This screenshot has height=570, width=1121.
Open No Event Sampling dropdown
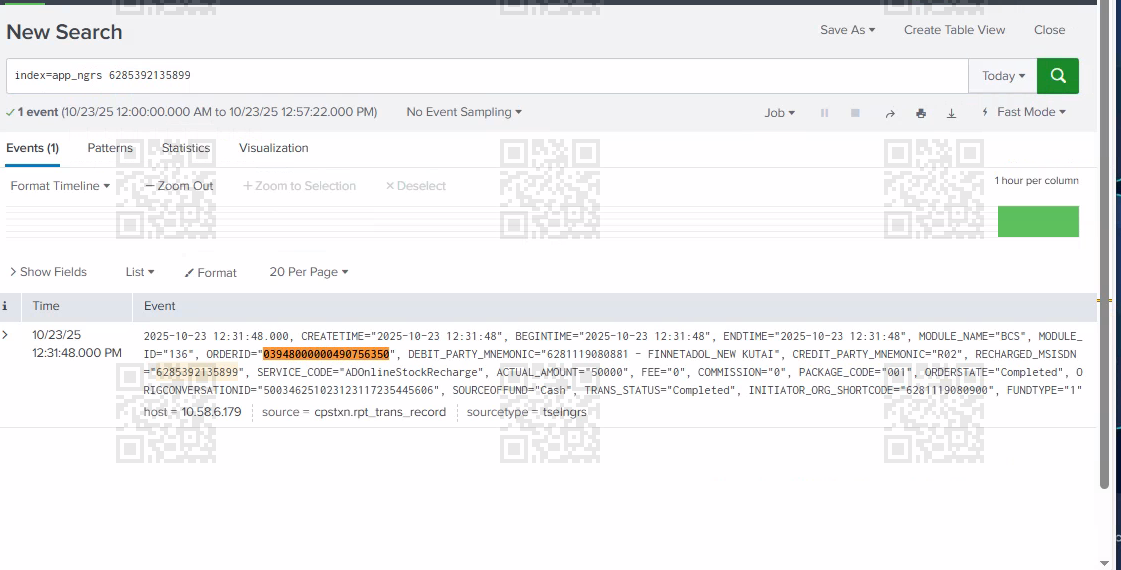point(464,112)
